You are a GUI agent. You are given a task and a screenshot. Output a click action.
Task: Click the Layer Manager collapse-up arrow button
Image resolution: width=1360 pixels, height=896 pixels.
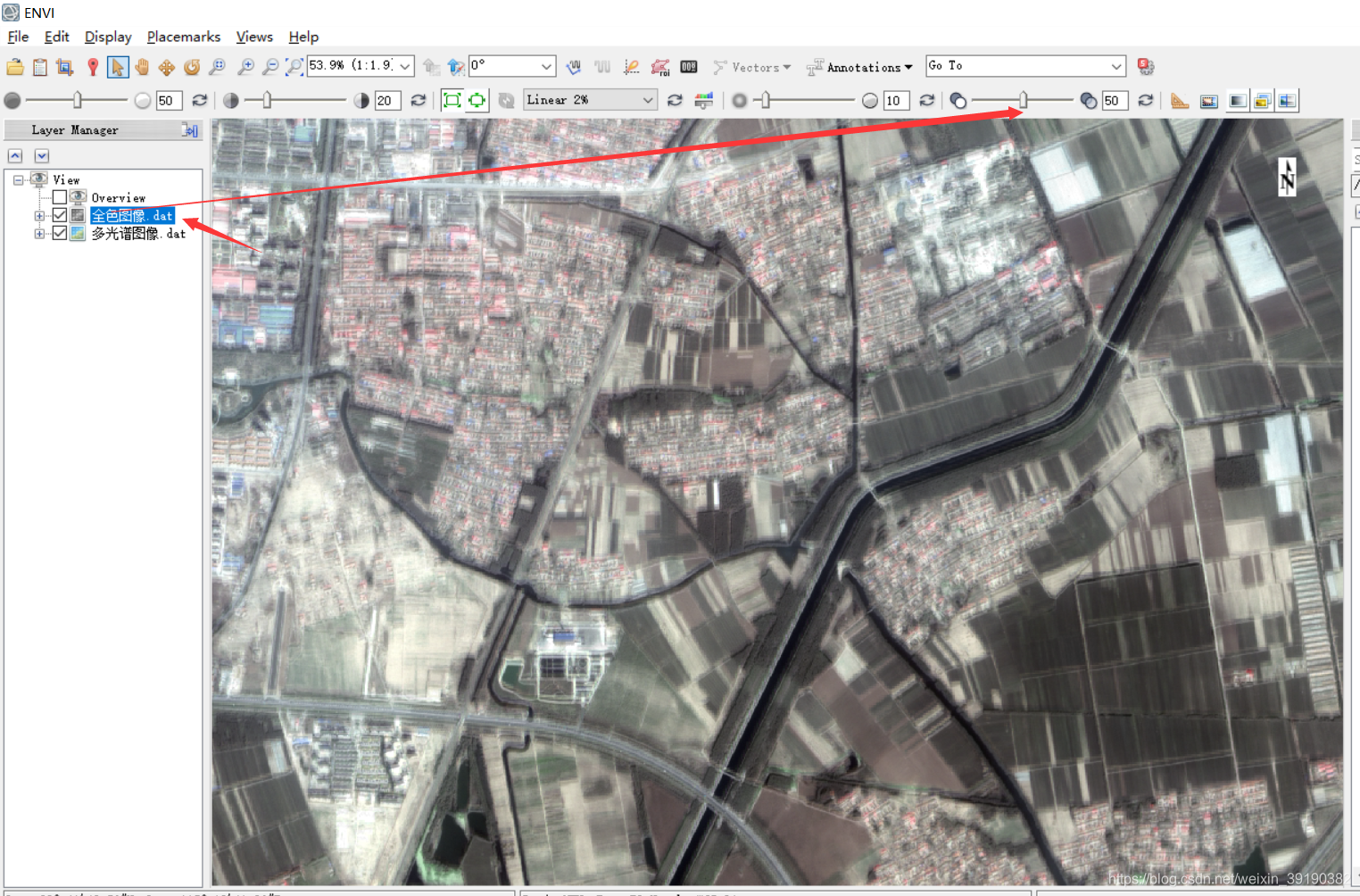(15, 156)
